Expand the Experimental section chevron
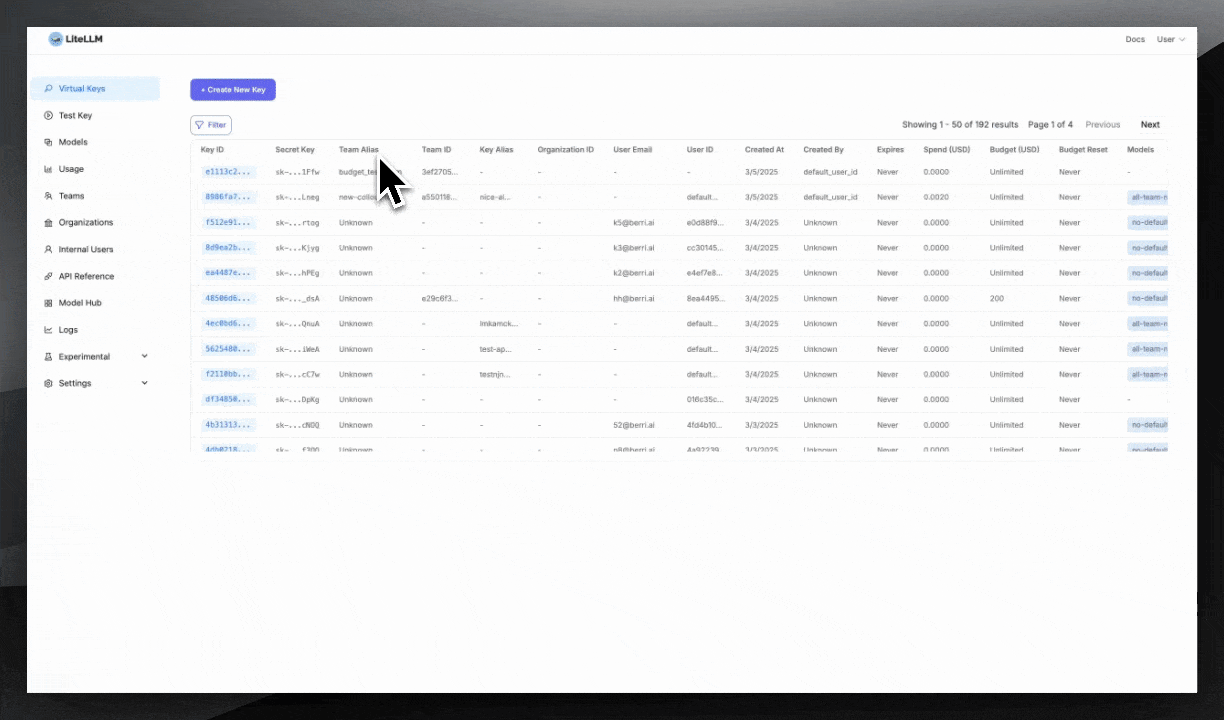The width and height of the screenshot is (1224, 720). point(145,356)
